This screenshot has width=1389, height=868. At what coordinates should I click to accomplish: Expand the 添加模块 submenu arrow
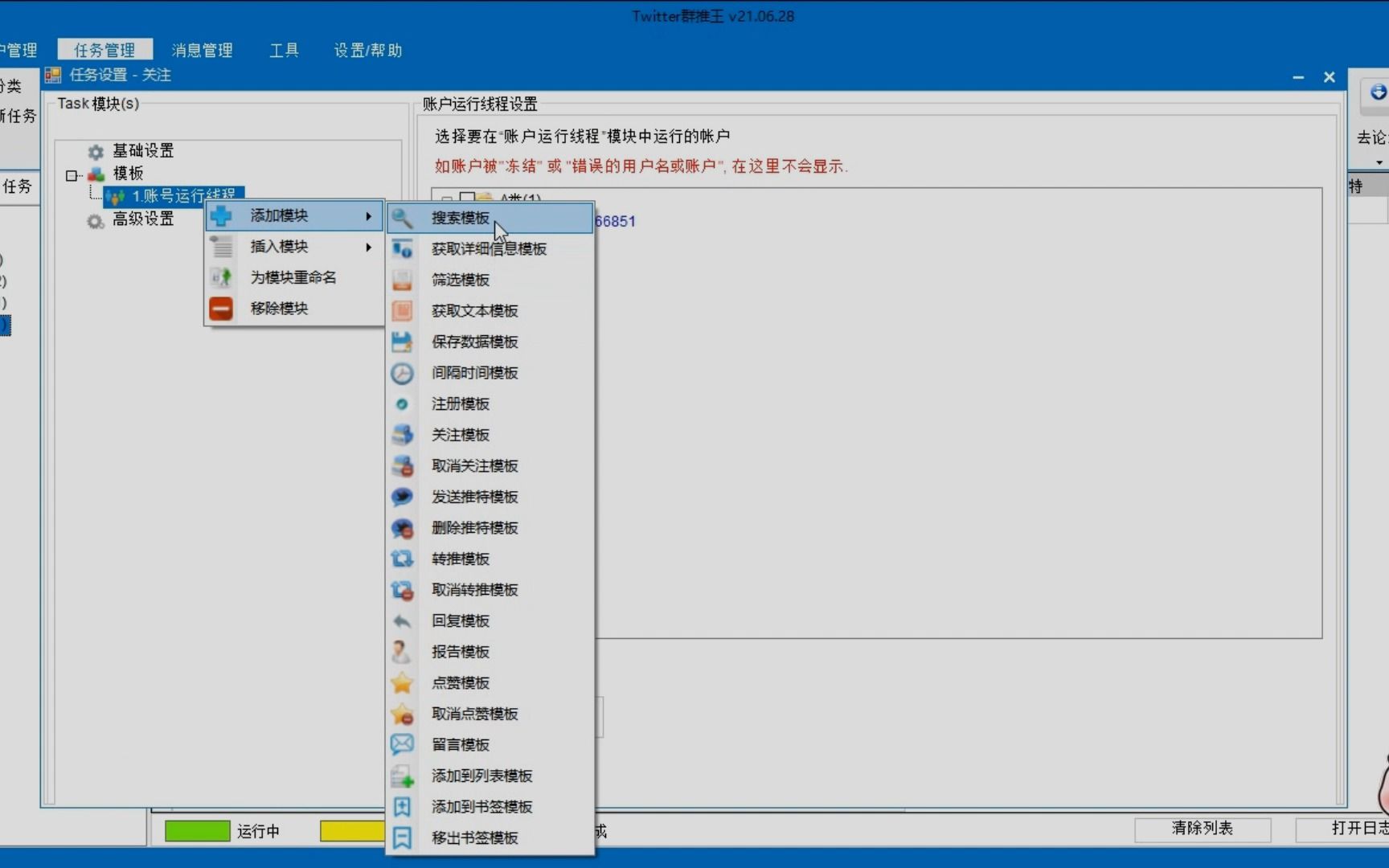point(368,216)
